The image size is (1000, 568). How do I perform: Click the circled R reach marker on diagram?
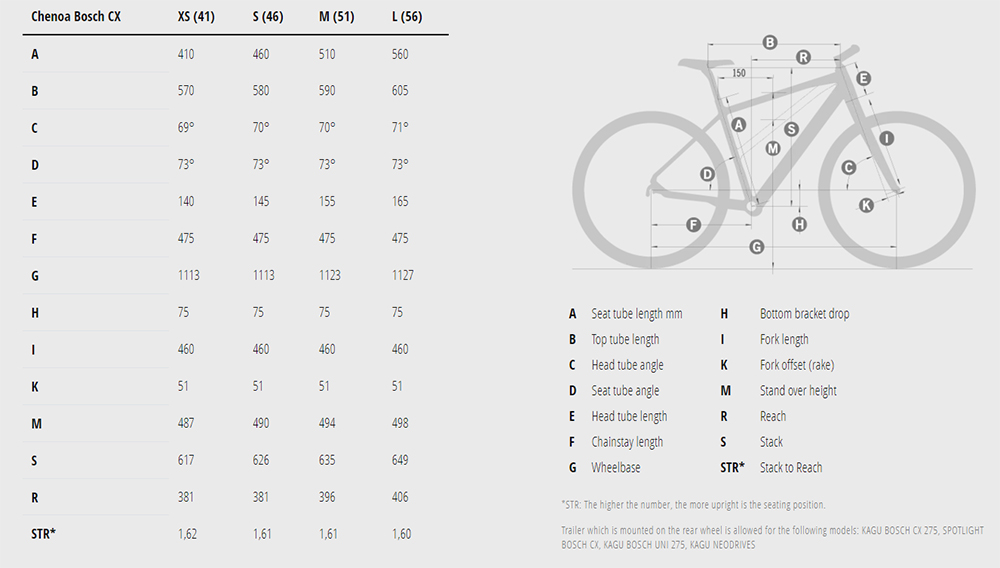pos(803,57)
